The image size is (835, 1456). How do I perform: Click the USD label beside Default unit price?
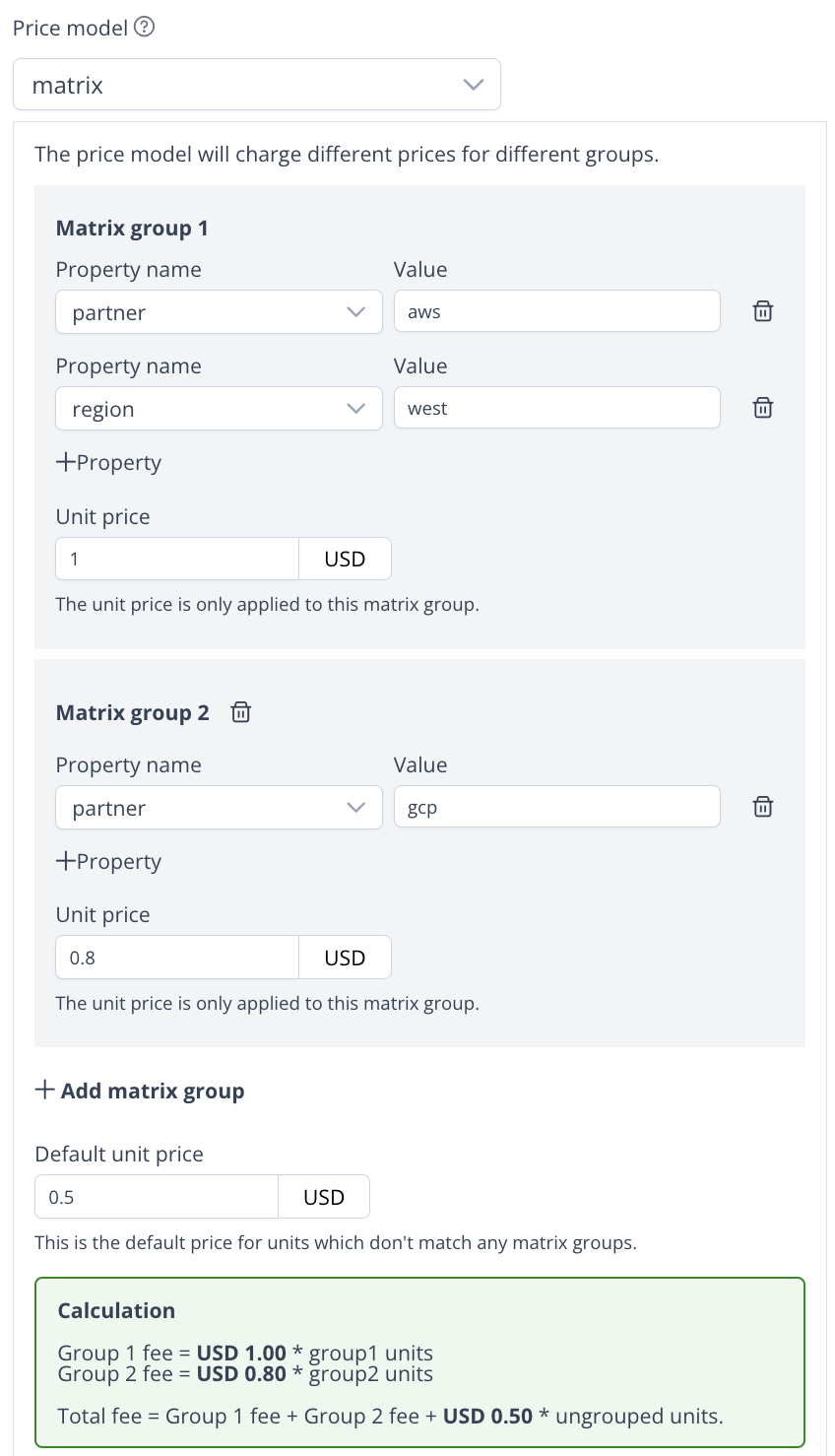(324, 1197)
